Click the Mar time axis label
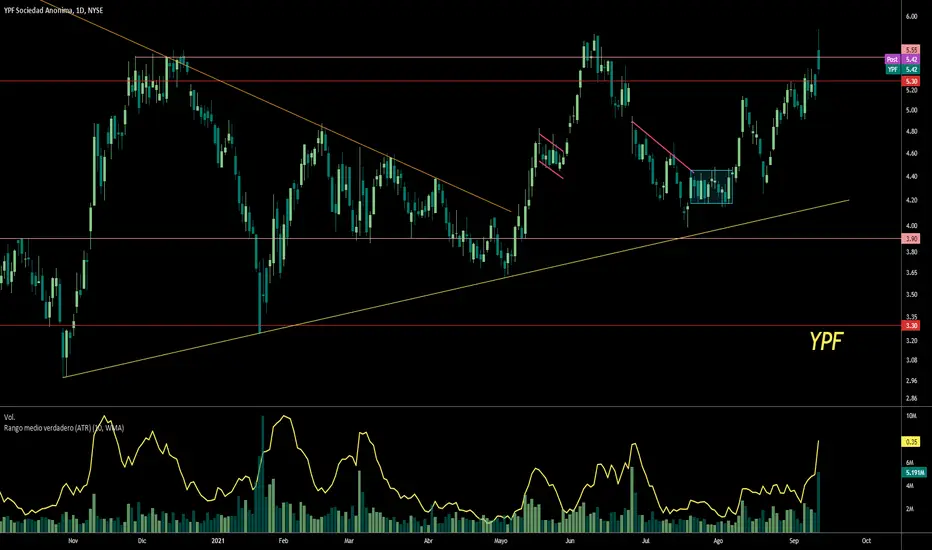The height and width of the screenshot is (550, 932). pos(349,540)
